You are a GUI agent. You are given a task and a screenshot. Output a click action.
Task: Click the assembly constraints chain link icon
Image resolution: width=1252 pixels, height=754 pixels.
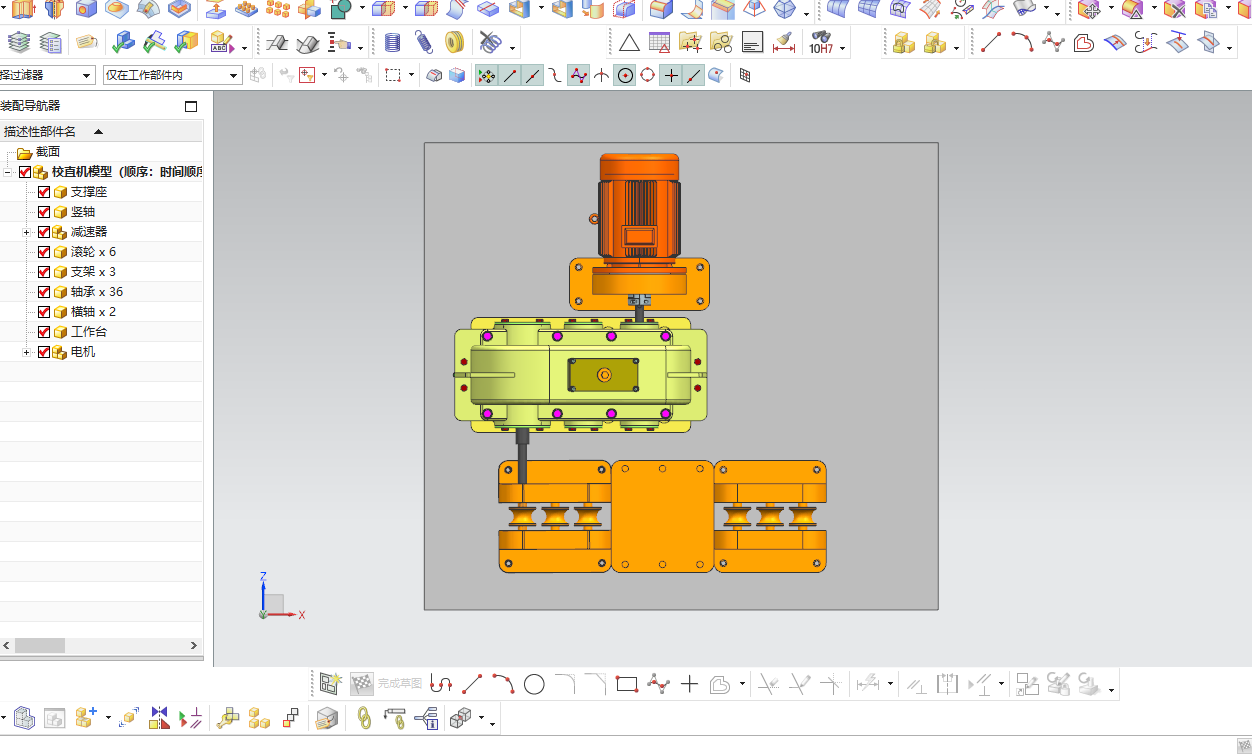tap(365, 717)
